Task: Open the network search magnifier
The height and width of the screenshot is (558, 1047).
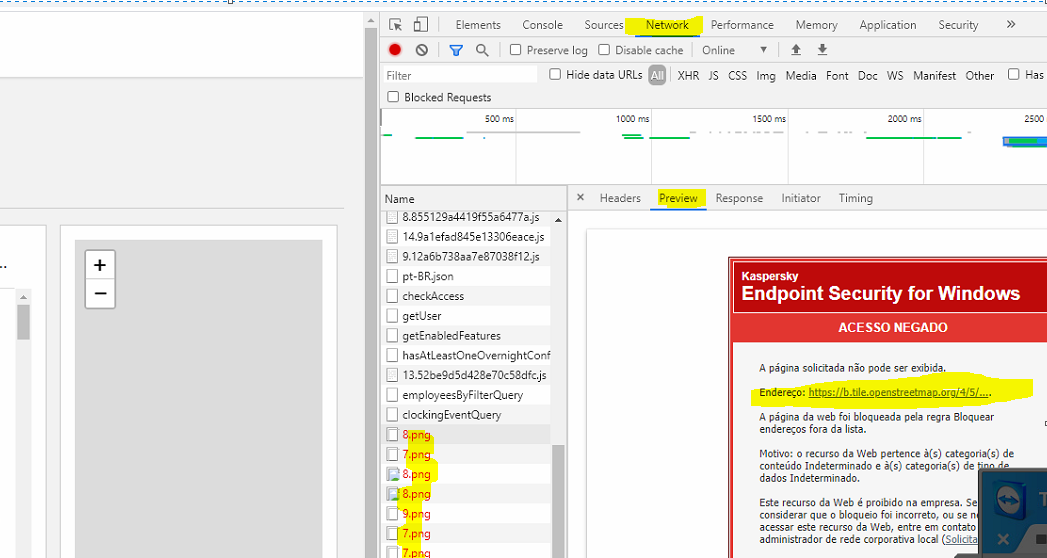Action: click(x=482, y=50)
